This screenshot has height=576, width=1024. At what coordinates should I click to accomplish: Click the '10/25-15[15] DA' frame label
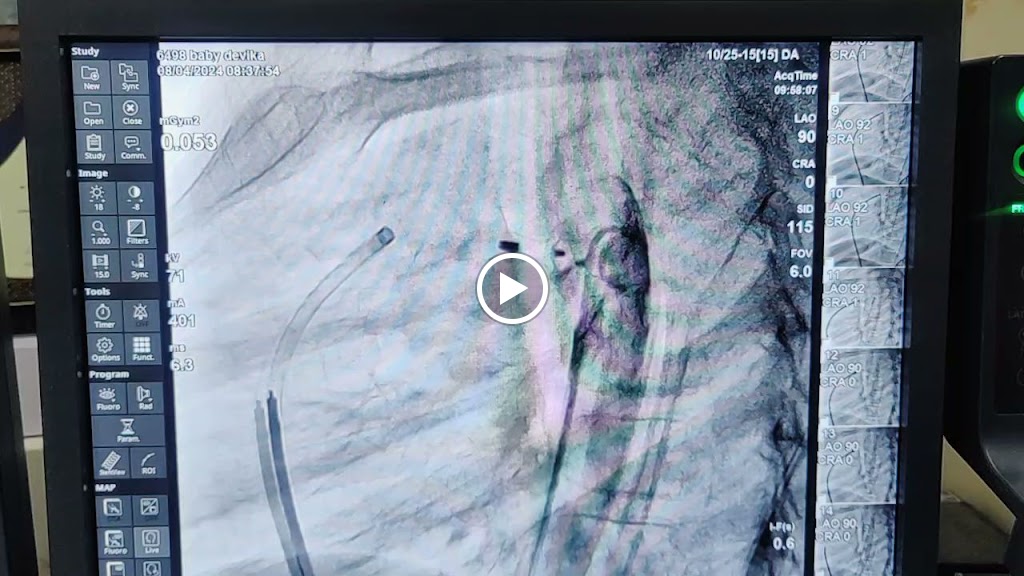tap(752, 55)
